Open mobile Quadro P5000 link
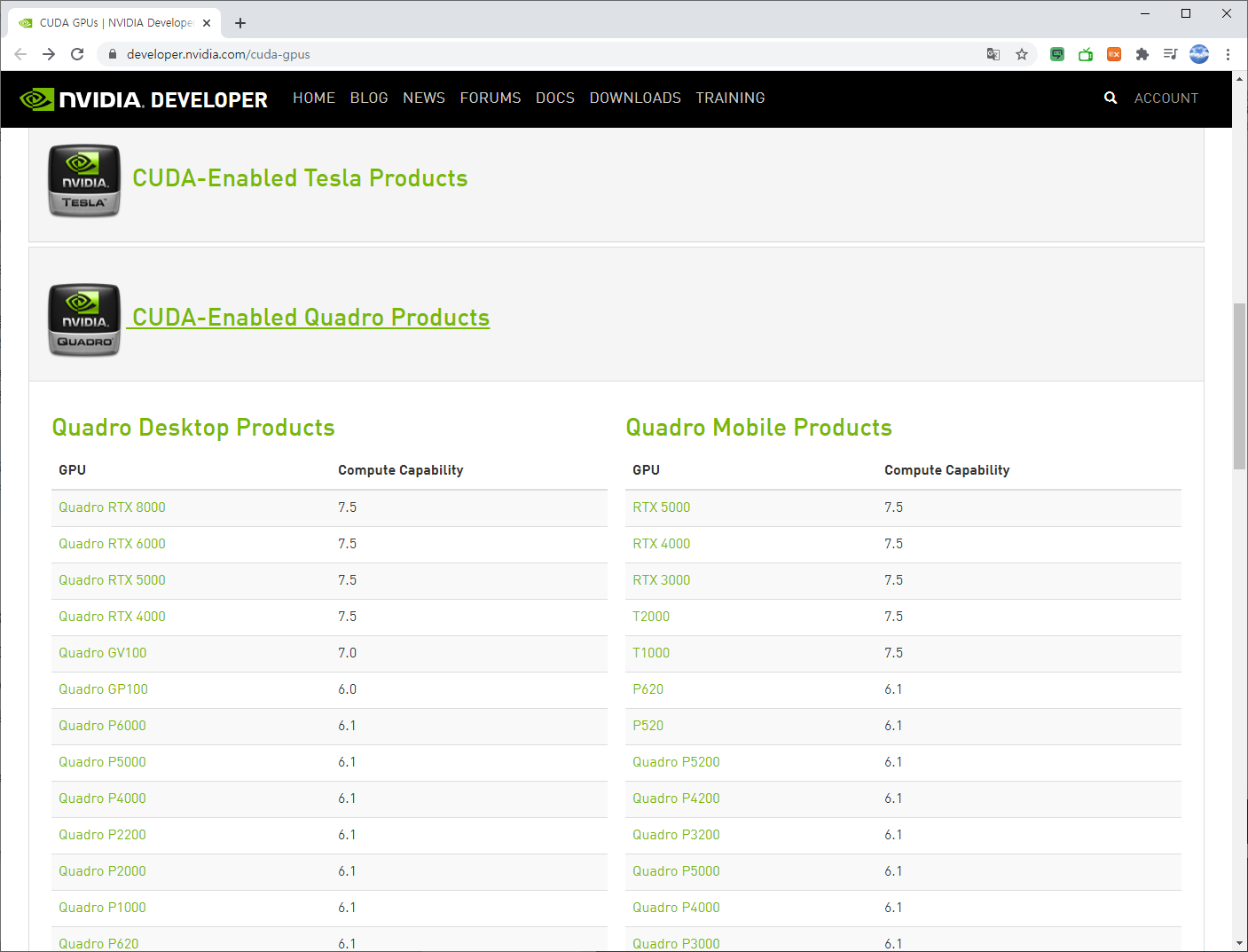Viewport: 1248px width, 952px height. tap(676, 871)
